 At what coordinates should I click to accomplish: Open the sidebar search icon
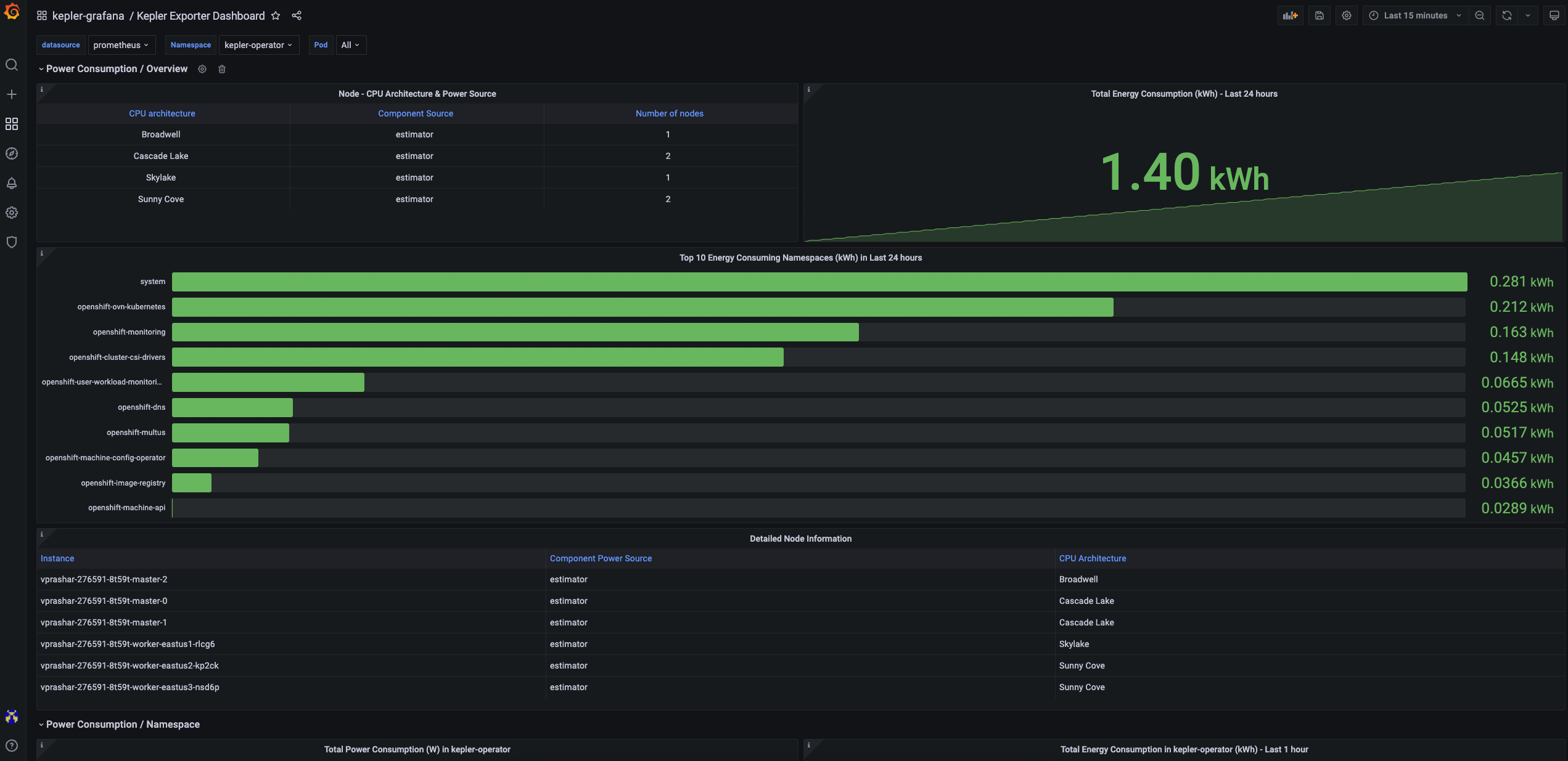coord(12,65)
